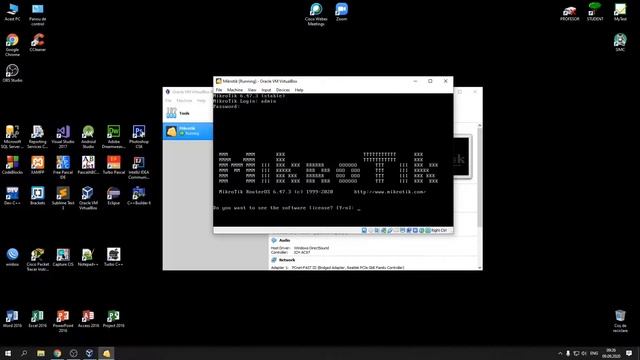The height and width of the screenshot is (360, 640).
Task: Select Oracle VM VirtualBox desktop shortcut
Action: point(88,198)
